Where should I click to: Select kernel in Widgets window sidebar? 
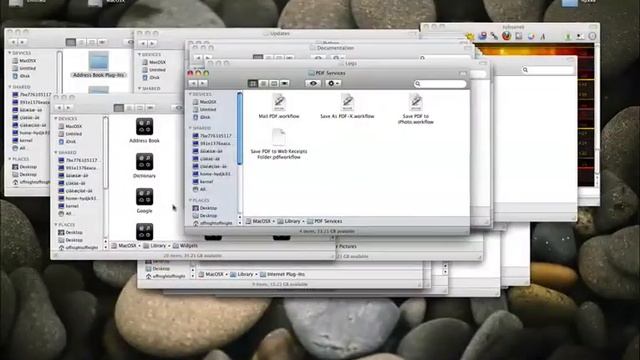tap(69, 206)
